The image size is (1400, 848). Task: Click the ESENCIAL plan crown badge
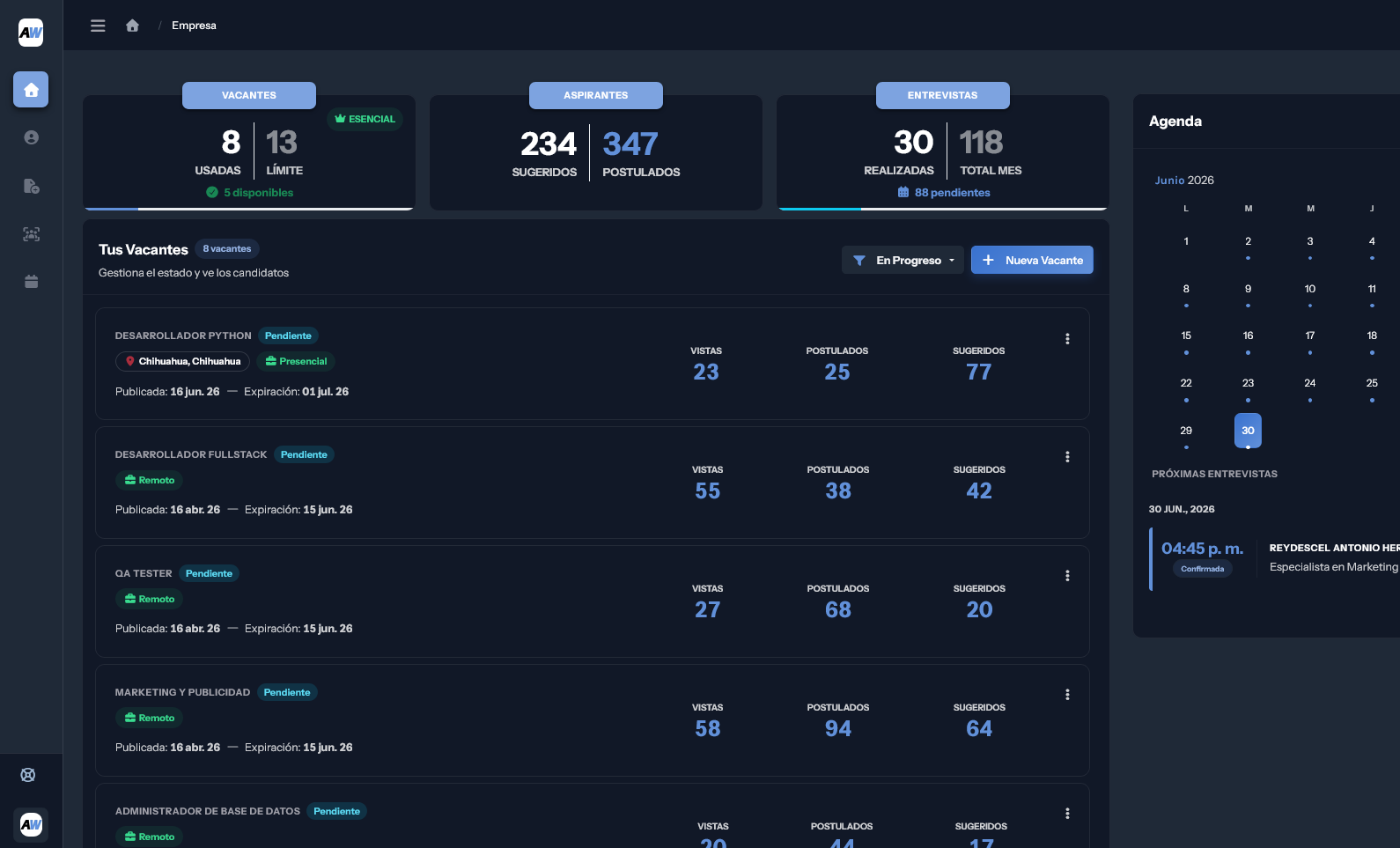[x=365, y=119]
